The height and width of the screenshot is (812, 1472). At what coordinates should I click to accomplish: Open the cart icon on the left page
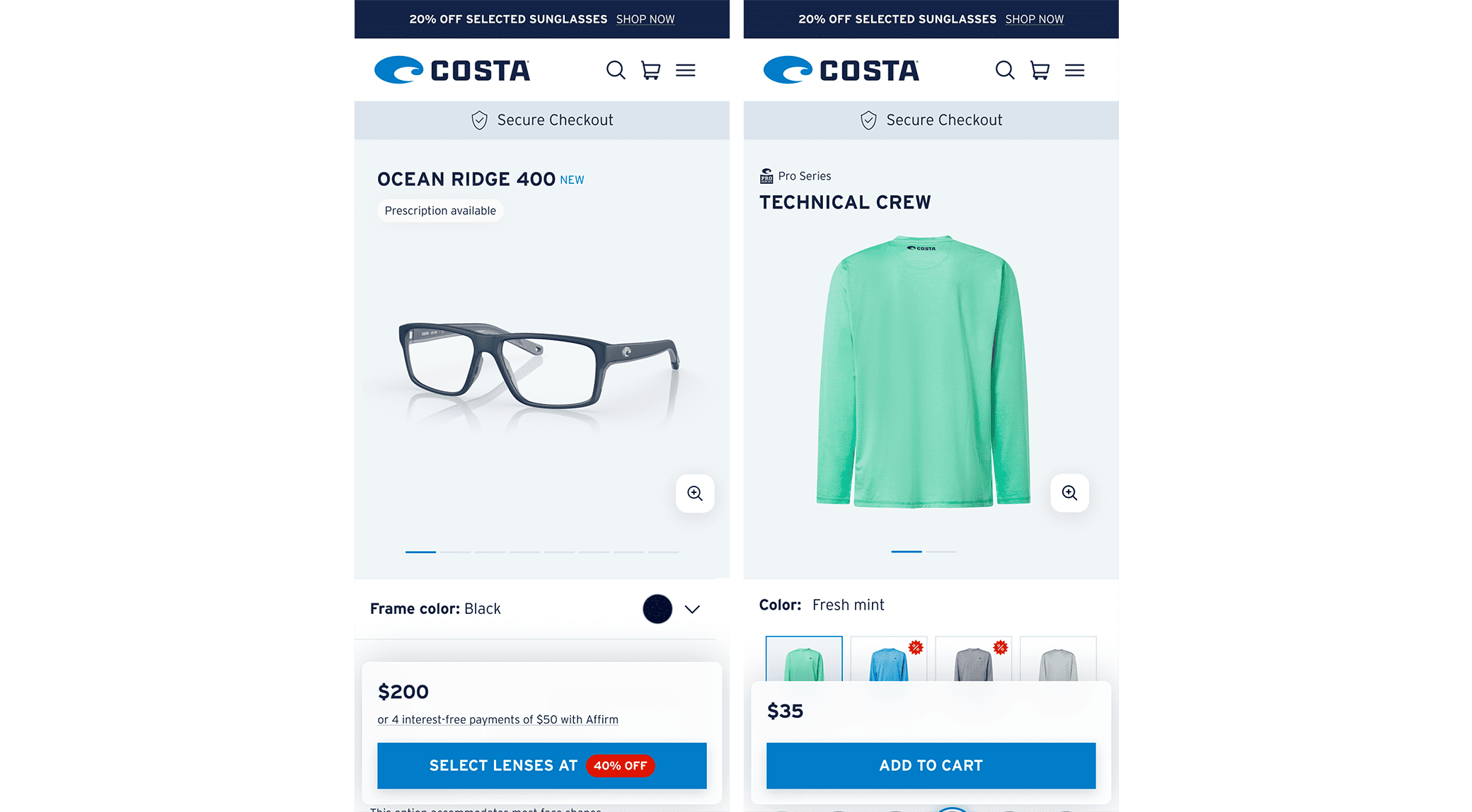click(650, 70)
